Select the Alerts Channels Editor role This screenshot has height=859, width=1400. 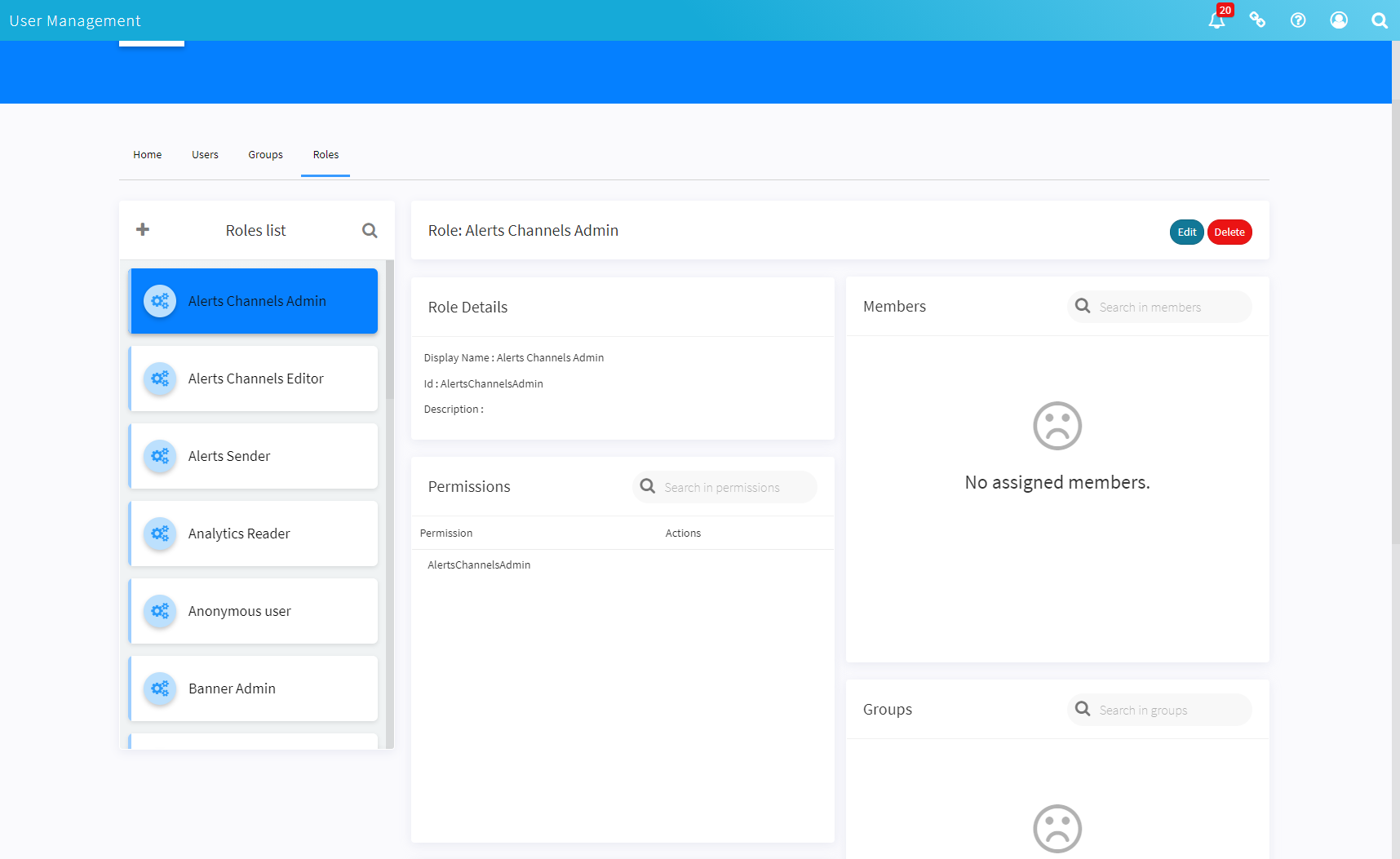[x=253, y=379]
